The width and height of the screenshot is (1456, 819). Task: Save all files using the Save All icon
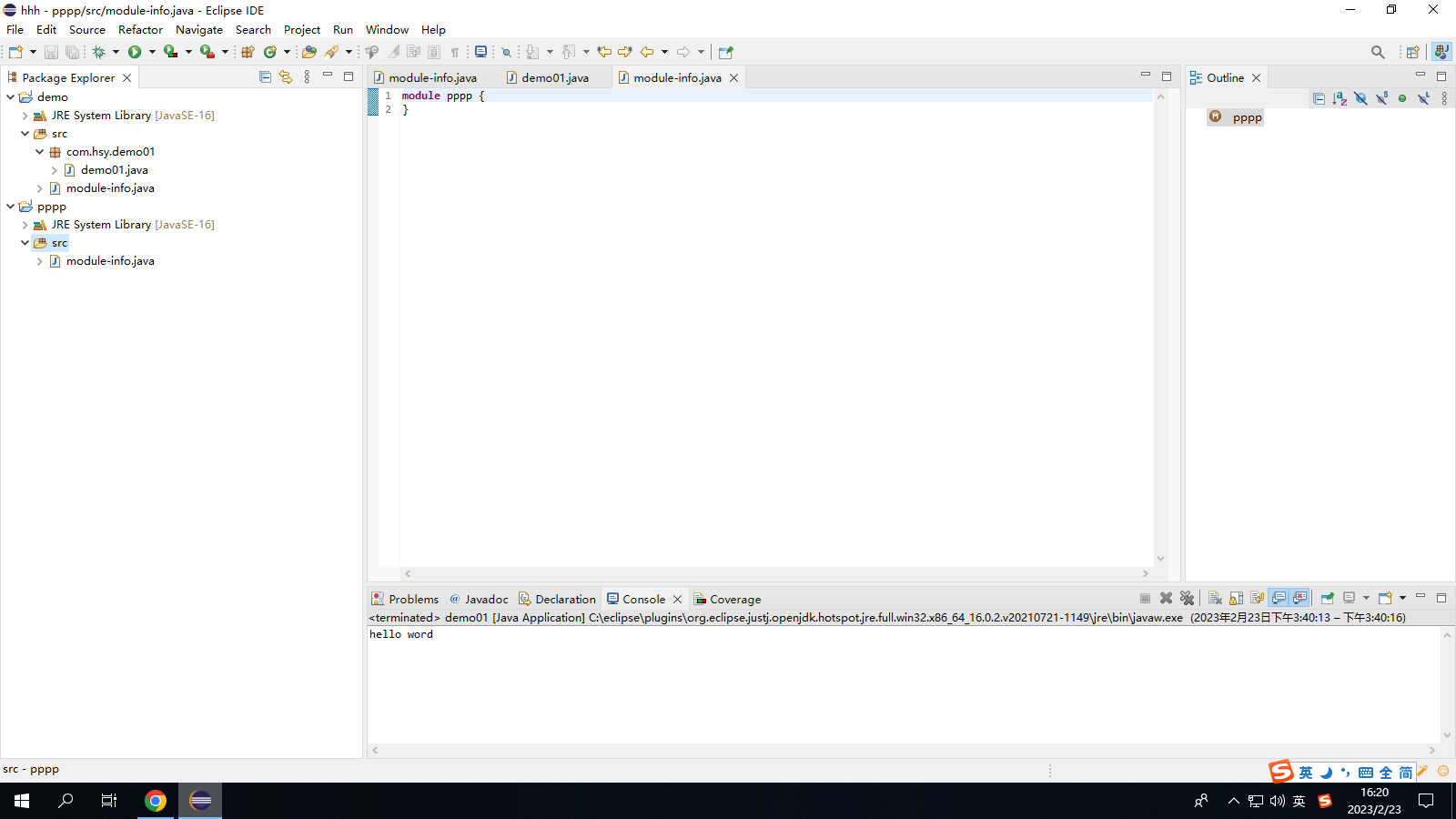point(72,52)
